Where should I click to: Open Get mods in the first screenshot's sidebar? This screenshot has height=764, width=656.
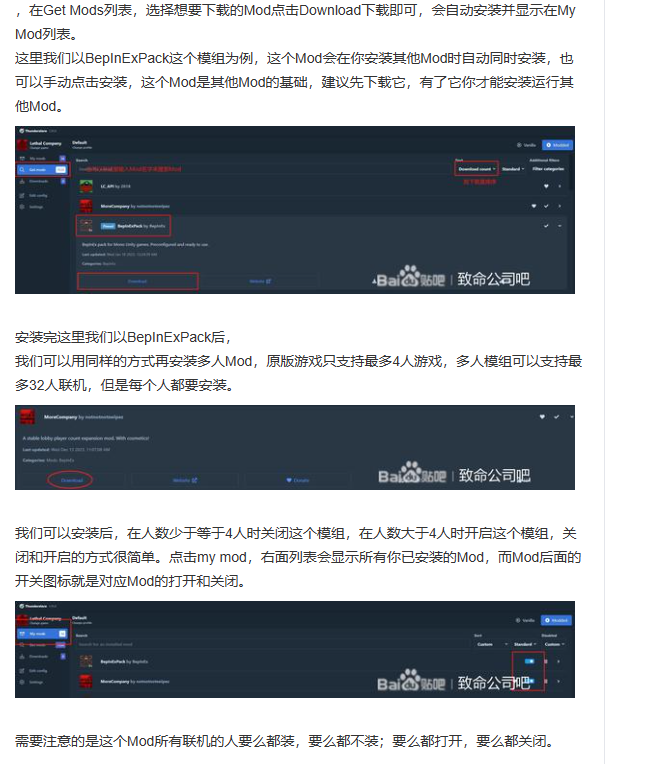tap(42, 170)
